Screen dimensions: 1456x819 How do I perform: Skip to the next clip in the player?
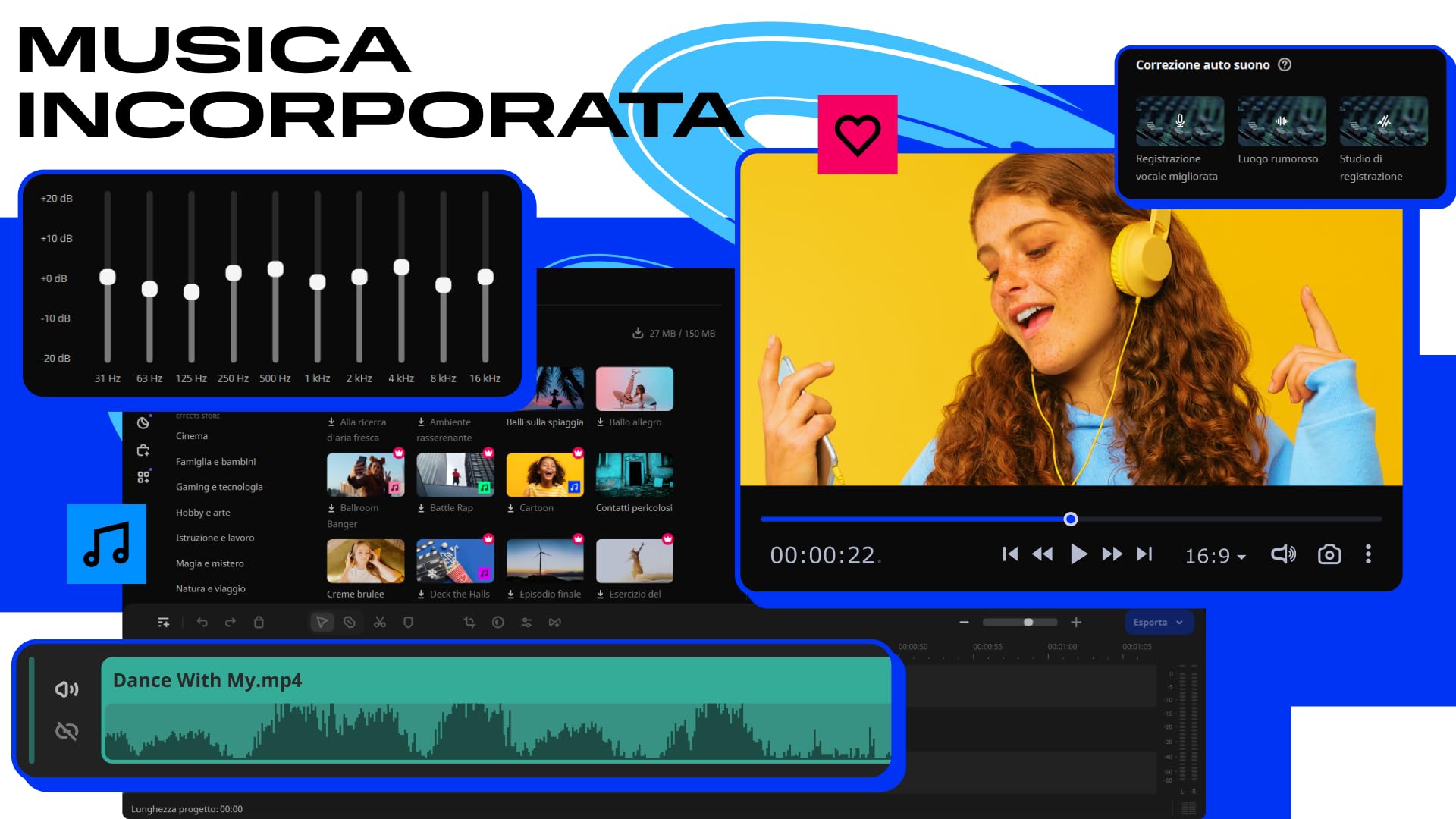[1144, 554]
